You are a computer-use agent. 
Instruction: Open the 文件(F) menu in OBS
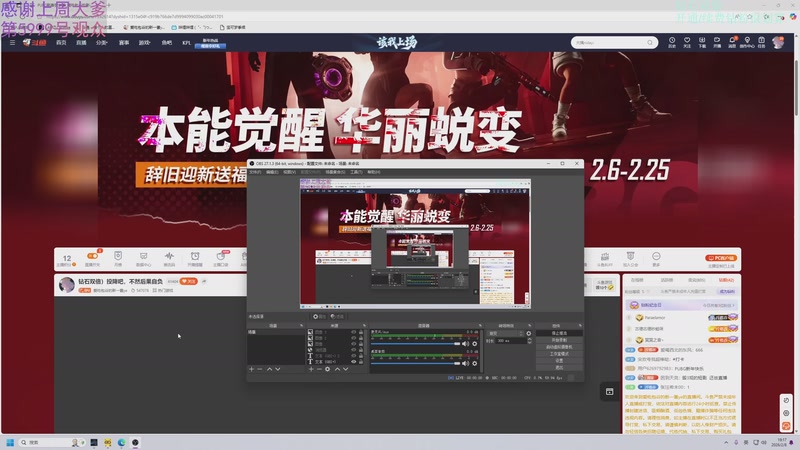pyautogui.click(x=255, y=172)
